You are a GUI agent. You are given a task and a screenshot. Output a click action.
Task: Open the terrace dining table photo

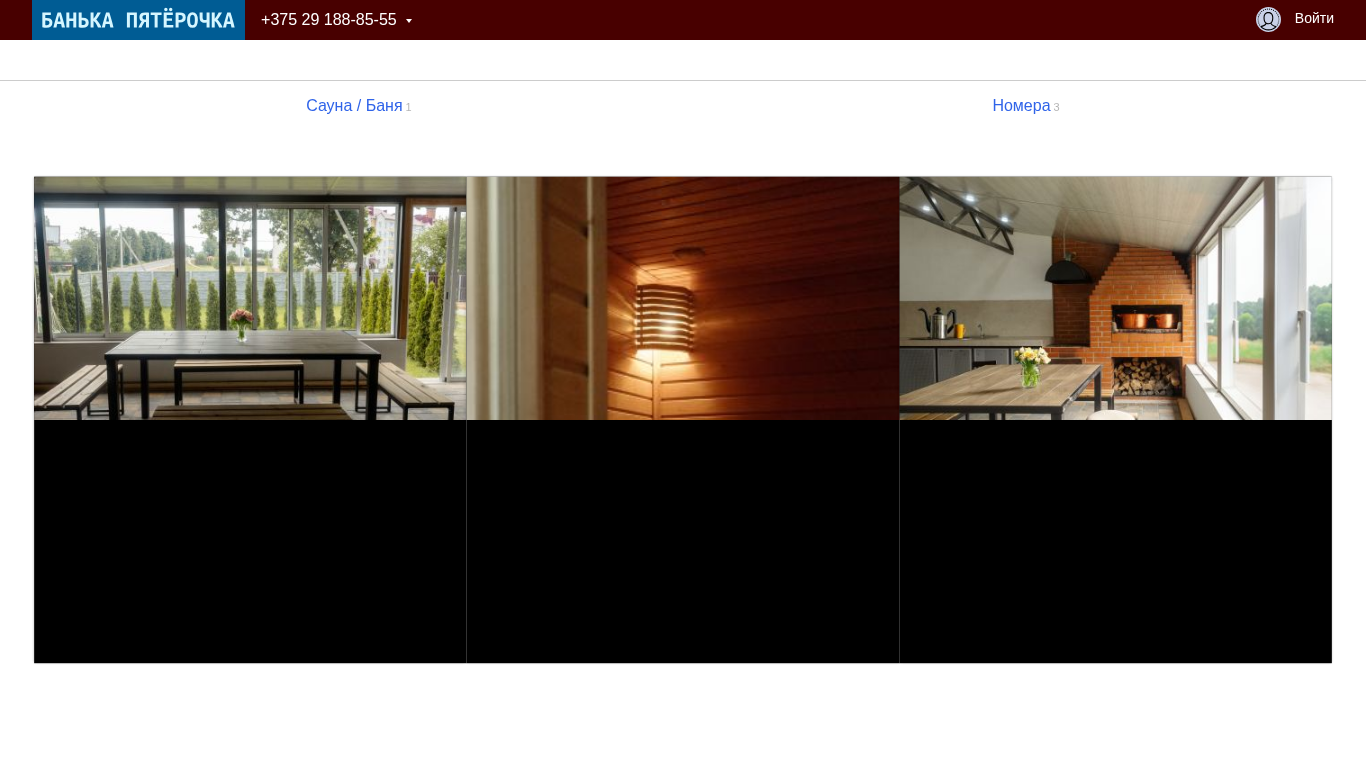pyautogui.click(x=250, y=298)
